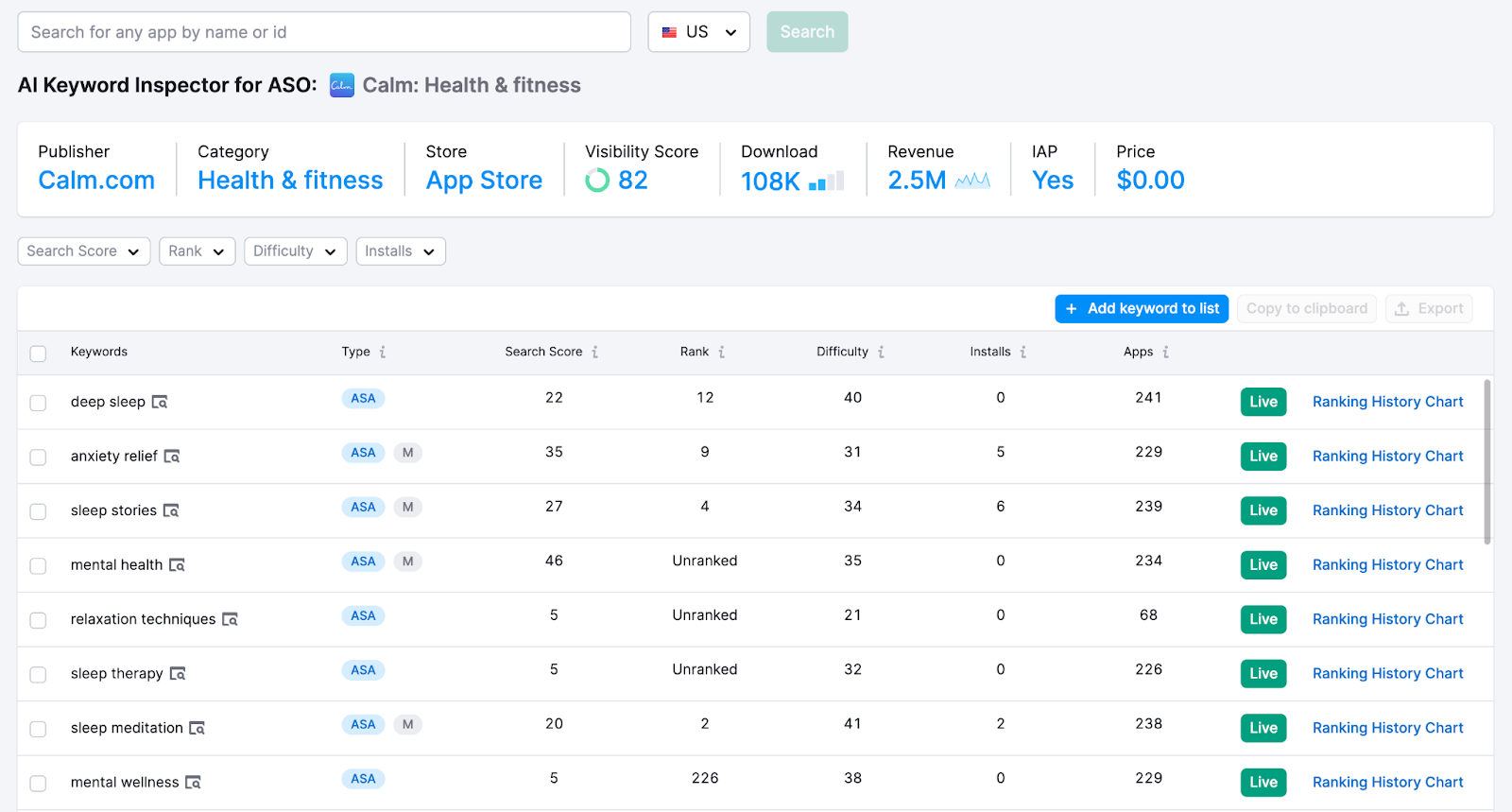This screenshot has height=812, width=1512.
Task: Check the mental wellness keyword checkbox
Action: [x=38, y=784]
